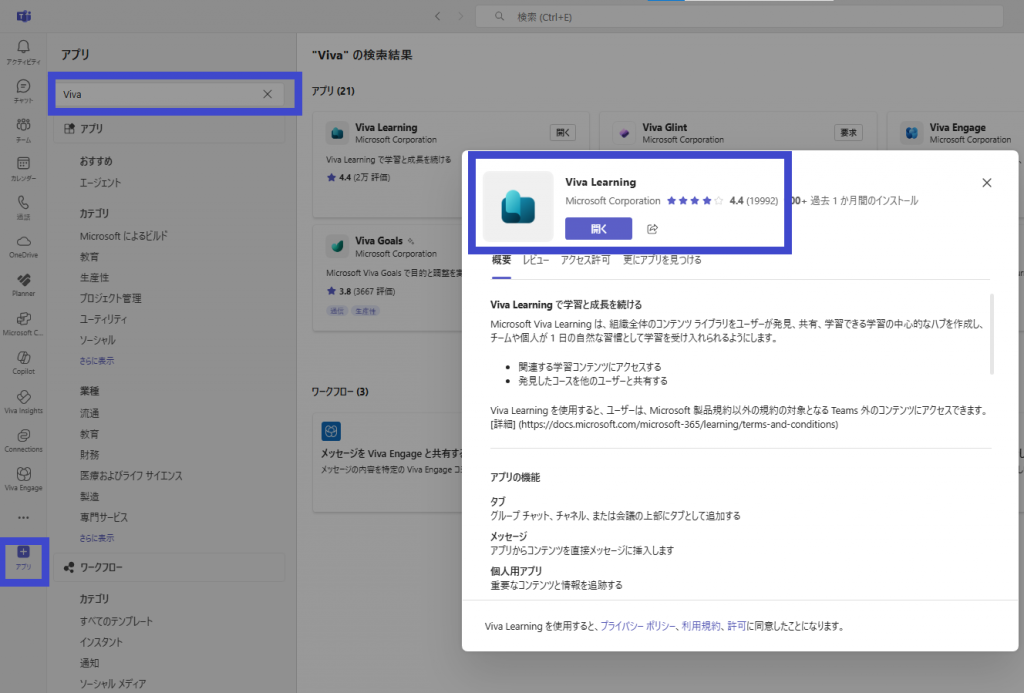Select 生産性 category in left panel
The height and width of the screenshot is (693, 1024).
[x=94, y=277]
